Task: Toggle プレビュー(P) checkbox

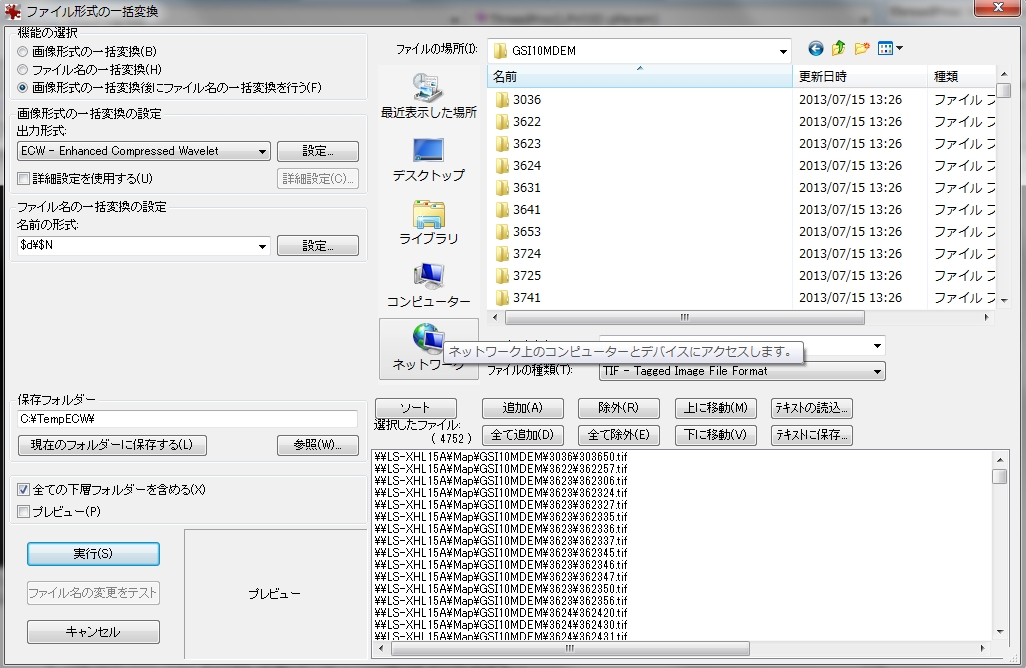Action: 23,512
